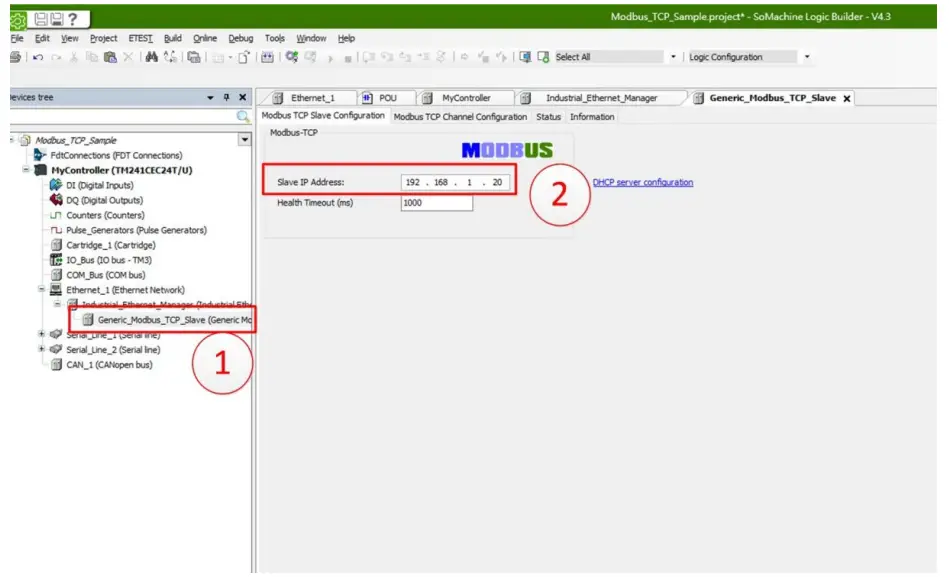Collapse the Industrial_Ethernet_Manager tree node

[x=57, y=304]
